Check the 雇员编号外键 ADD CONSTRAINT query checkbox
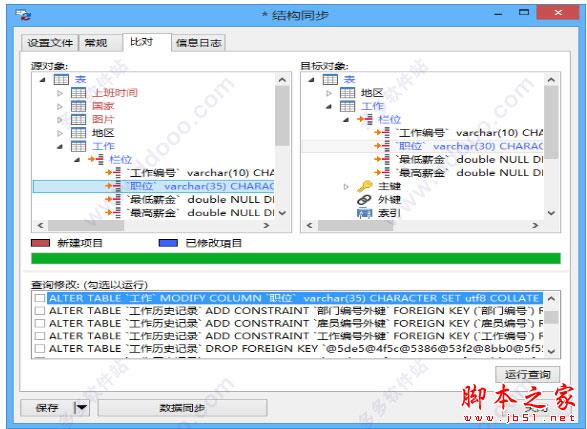This screenshot has width=587, height=429. point(40,323)
